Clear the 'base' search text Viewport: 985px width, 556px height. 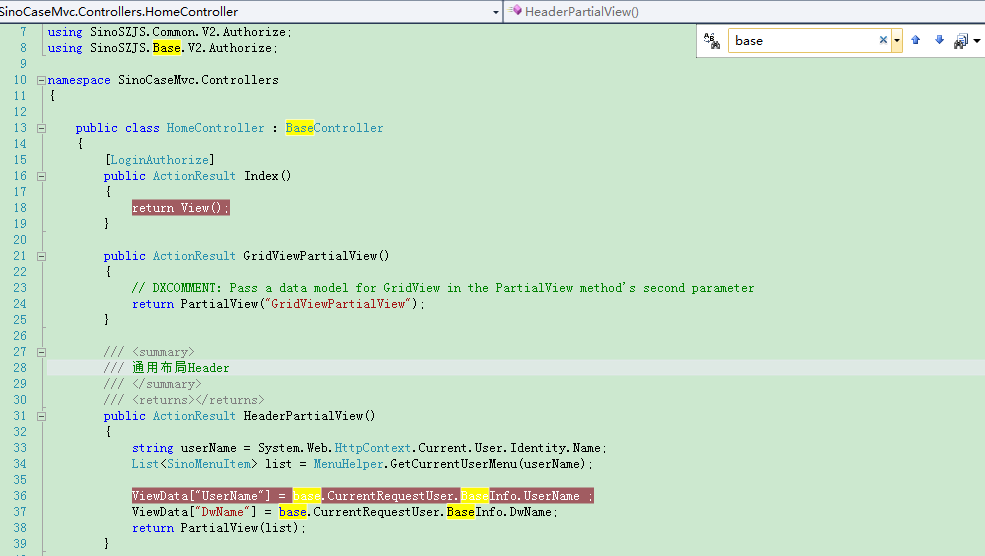(883, 41)
